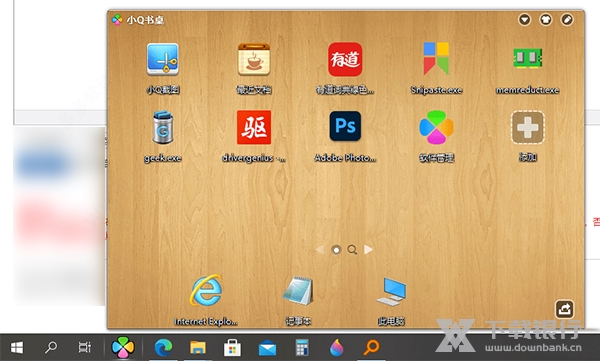Viewport: 600px width, 361px height.
Task: Click the 添加 add shortcut tile
Action: point(528,127)
